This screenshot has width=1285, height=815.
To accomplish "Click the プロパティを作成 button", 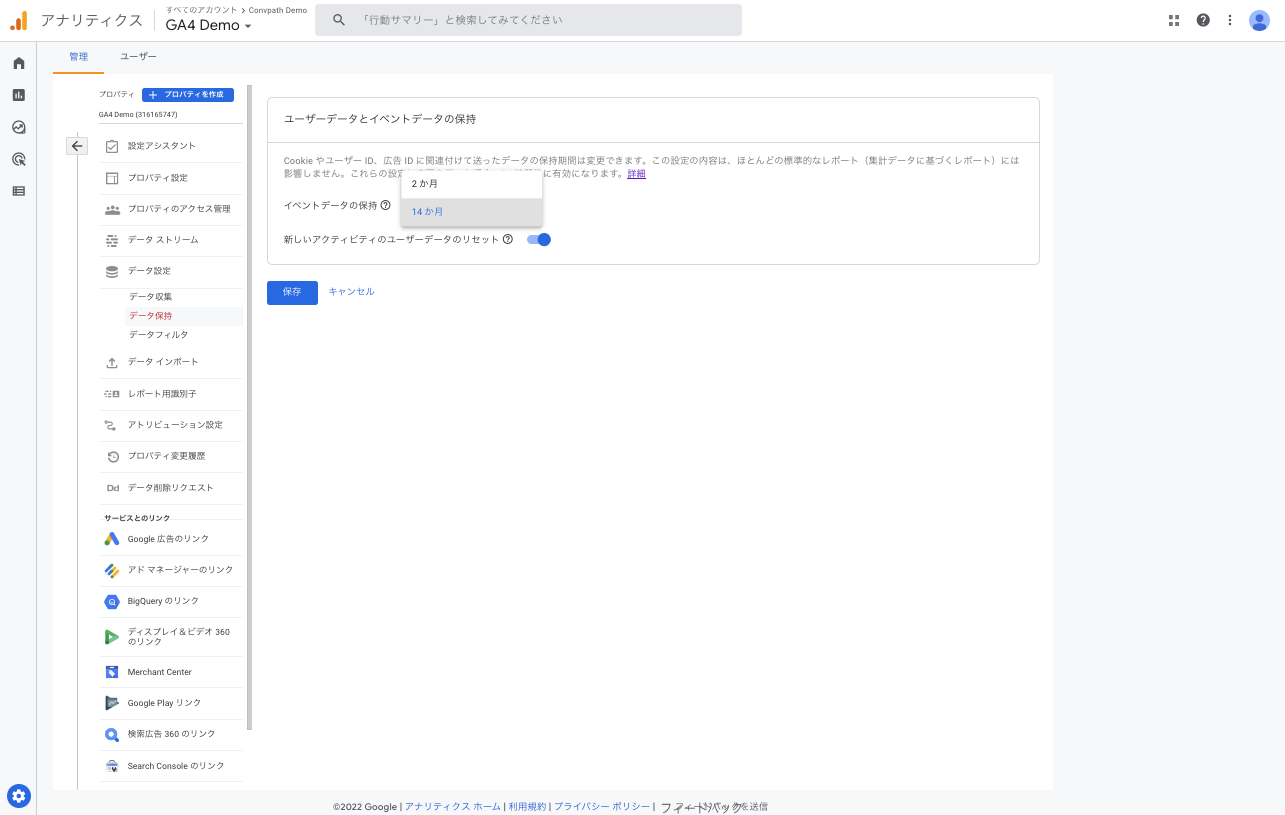I will (187, 94).
